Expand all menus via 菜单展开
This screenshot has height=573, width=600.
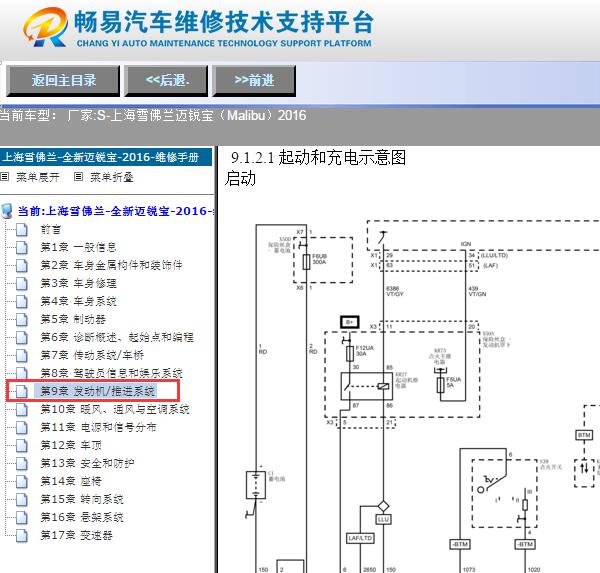click(x=38, y=177)
